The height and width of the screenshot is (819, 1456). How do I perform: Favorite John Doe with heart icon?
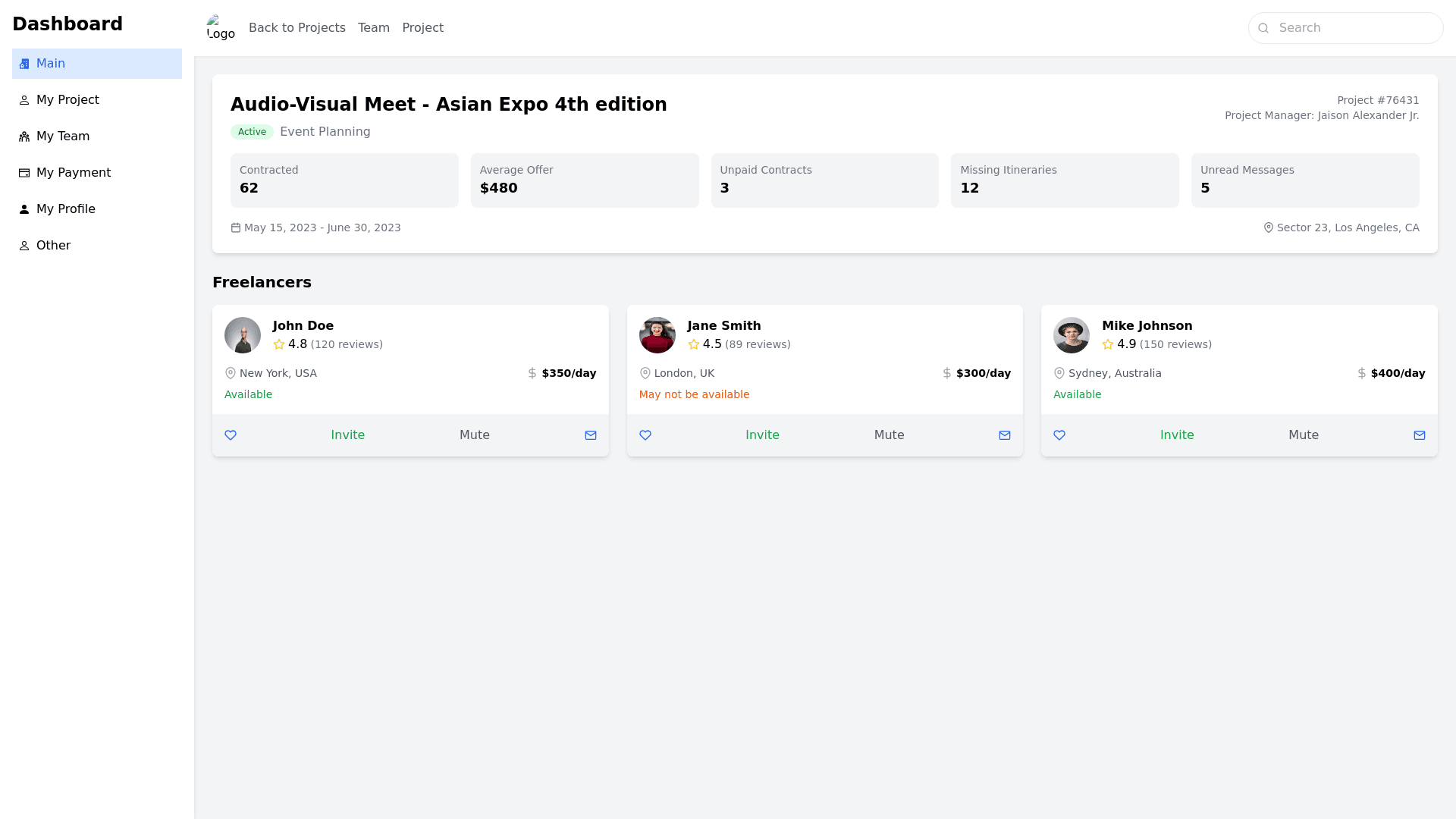click(x=231, y=435)
